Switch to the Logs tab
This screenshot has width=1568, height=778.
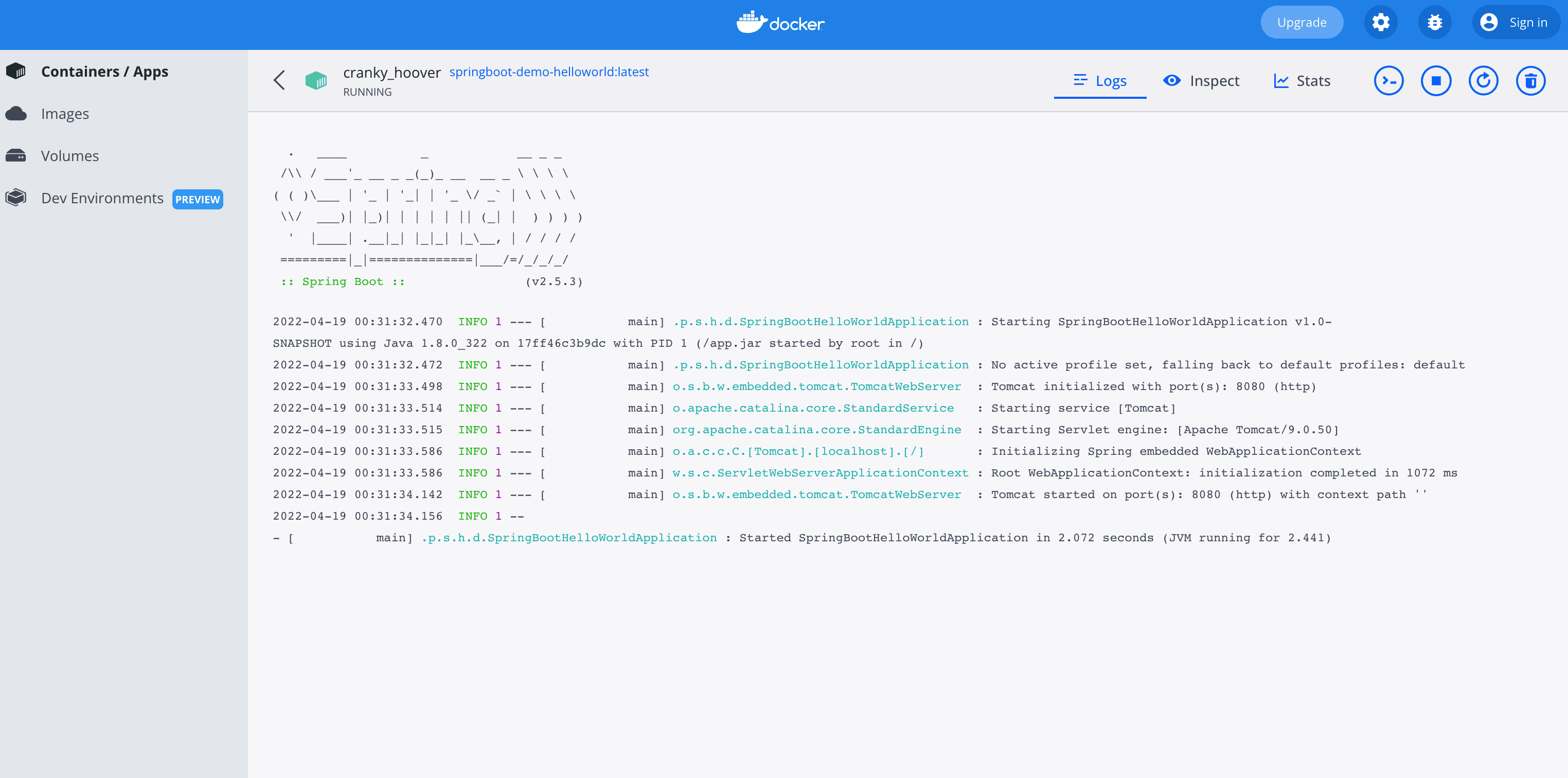coord(1100,81)
